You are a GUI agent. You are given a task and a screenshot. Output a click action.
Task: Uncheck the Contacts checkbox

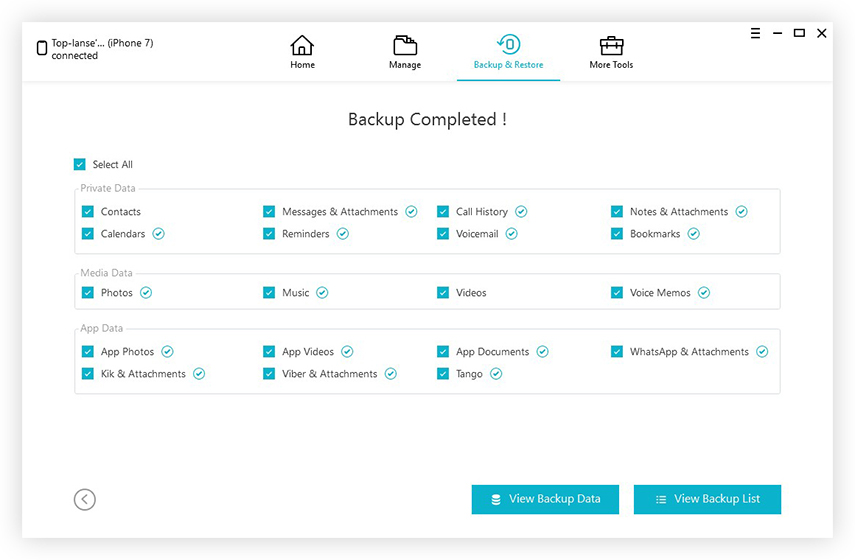[x=88, y=212]
